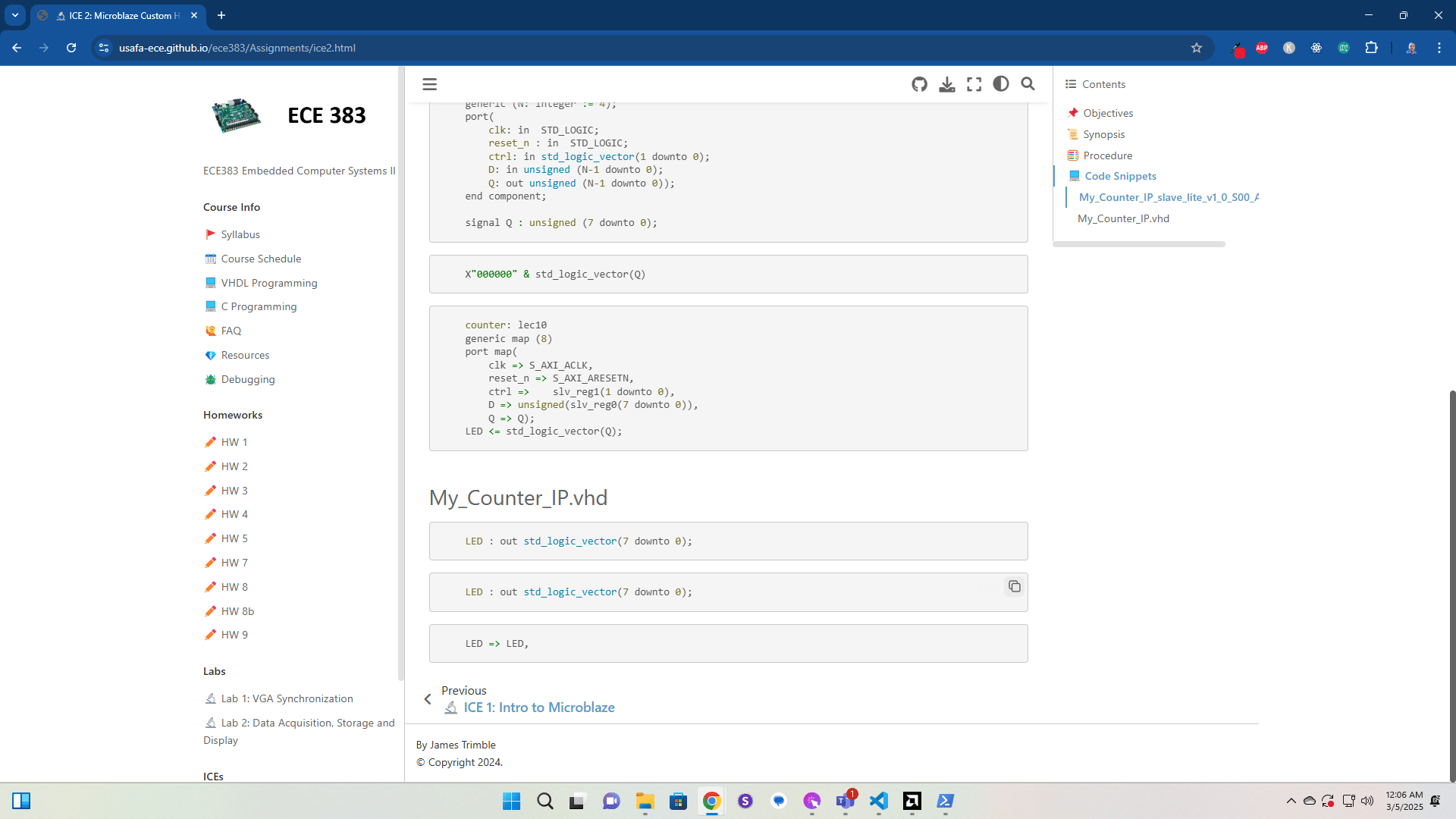This screenshot has height=819, width=1456.
Task: Open the browser extensions puzzle icon
Action: pos(1371,48)
